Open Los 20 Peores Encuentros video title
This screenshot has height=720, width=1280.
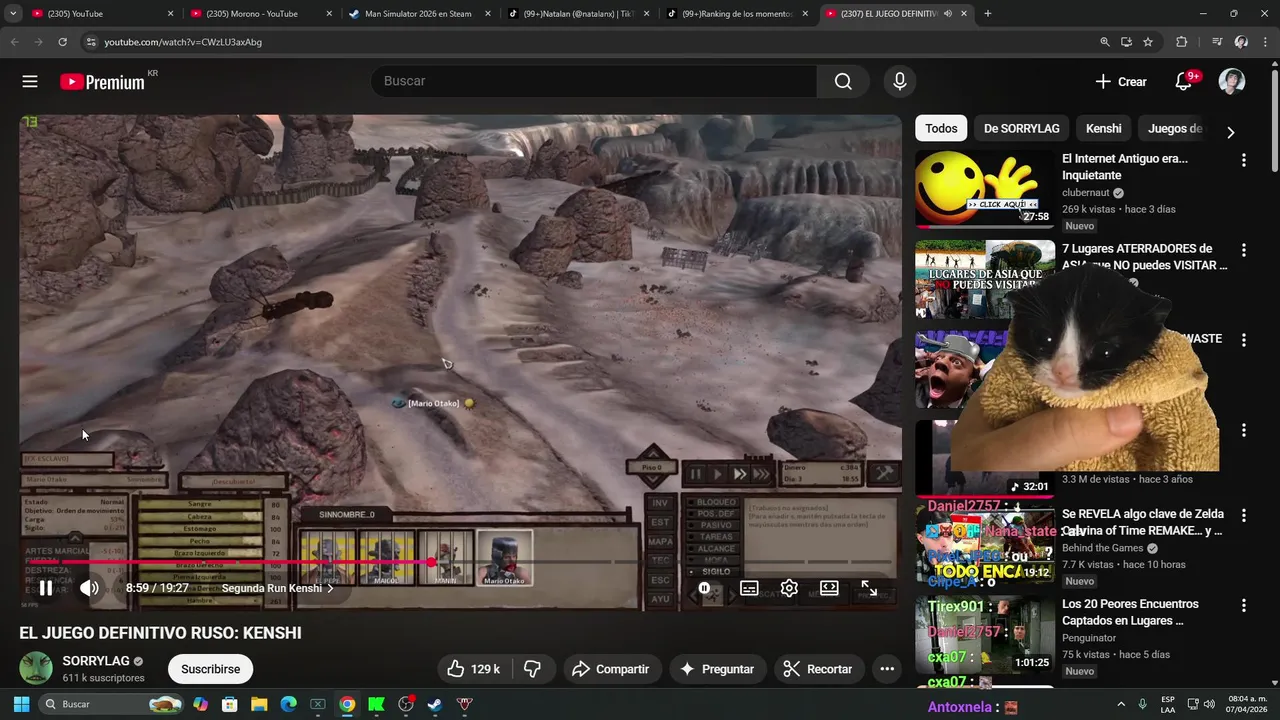click(x=1130, y=612)
